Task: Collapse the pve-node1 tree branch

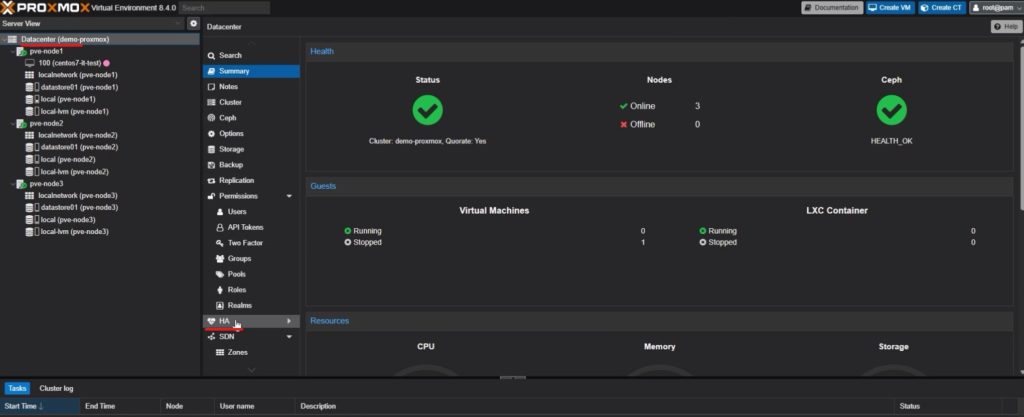Action: click(12, 52)
